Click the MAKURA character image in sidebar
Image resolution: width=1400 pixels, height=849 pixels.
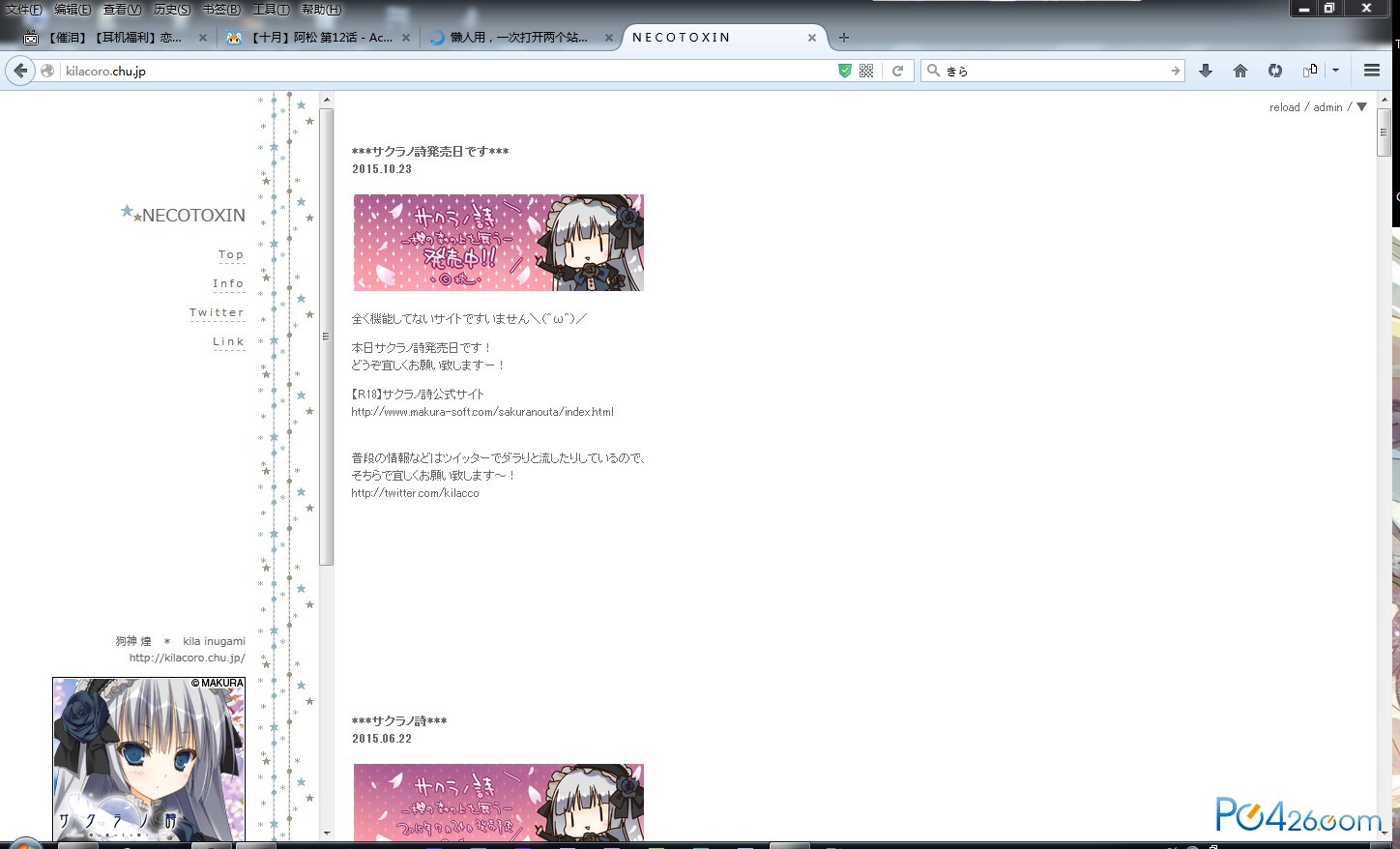(149, 759)
